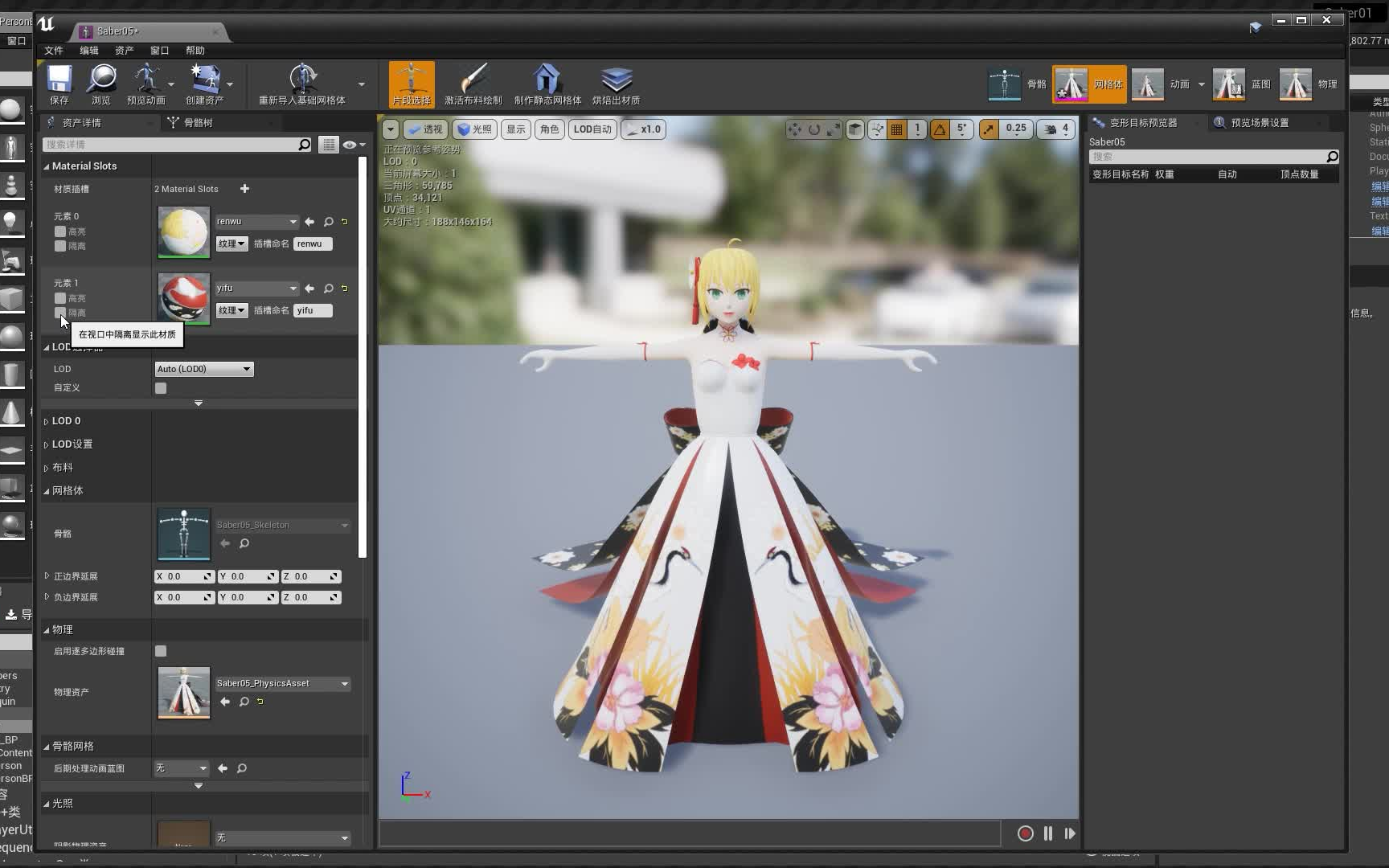The height and width of the screenshot is (868, 1389).
Task: Select the rotate gizmo in viewport toolbar
Action: [x=814, y=129]
